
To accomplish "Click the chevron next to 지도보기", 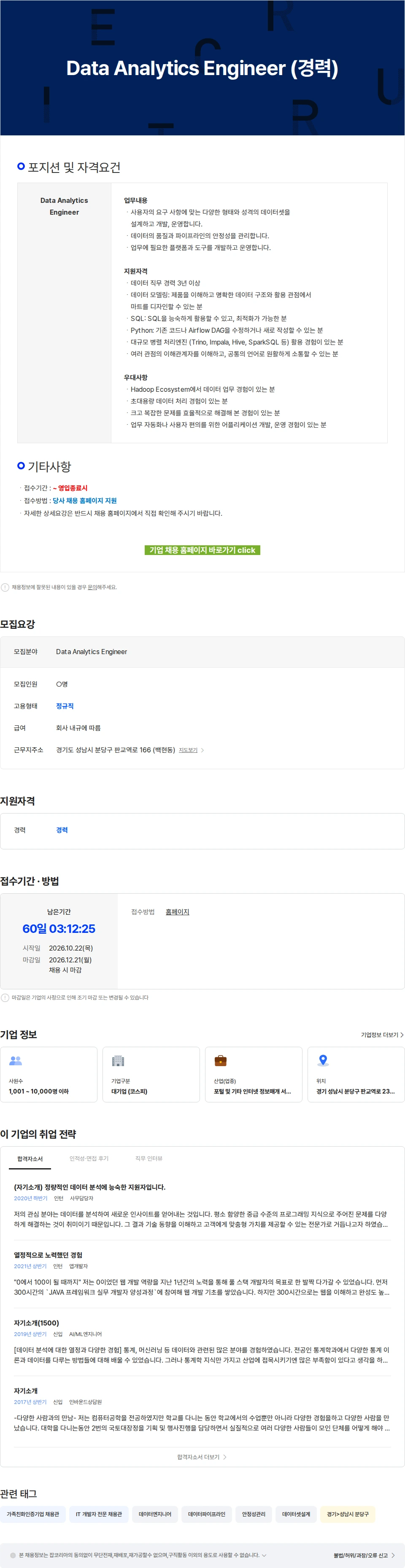I will tap(202, 750).
